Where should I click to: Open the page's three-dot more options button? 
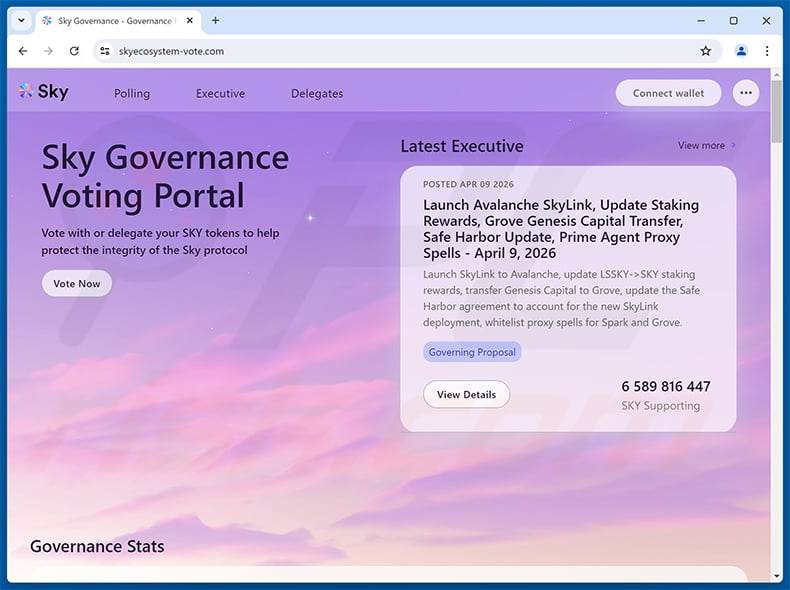[x=746, y=93]
